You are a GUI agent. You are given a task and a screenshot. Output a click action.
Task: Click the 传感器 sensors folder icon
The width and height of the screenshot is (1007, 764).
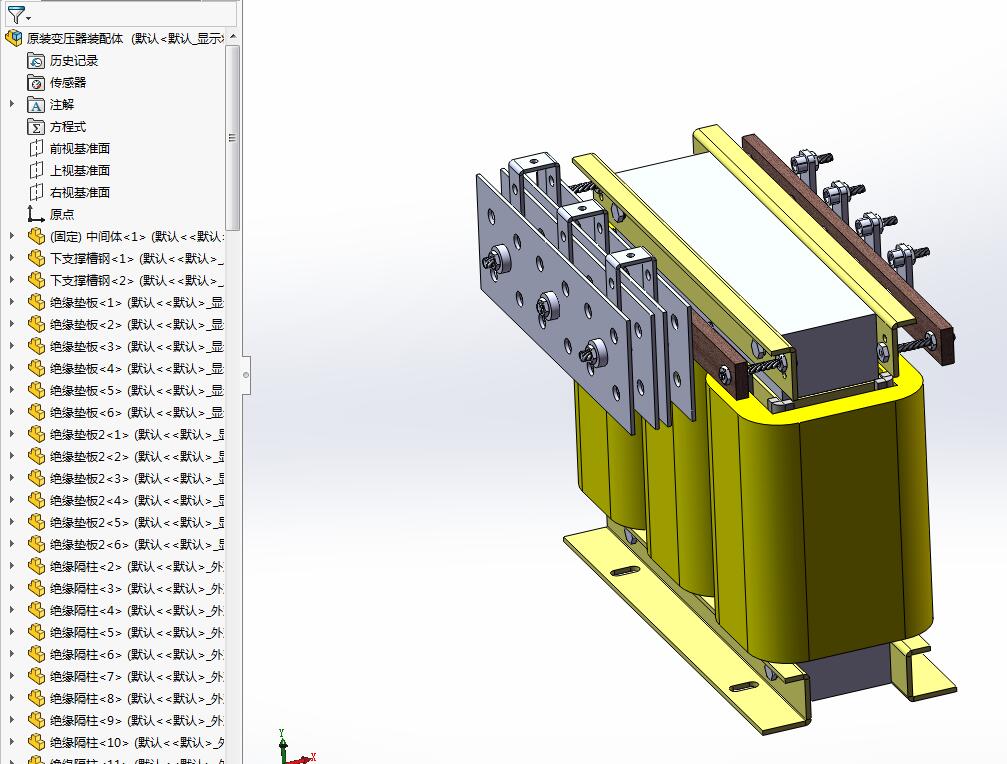36,83
